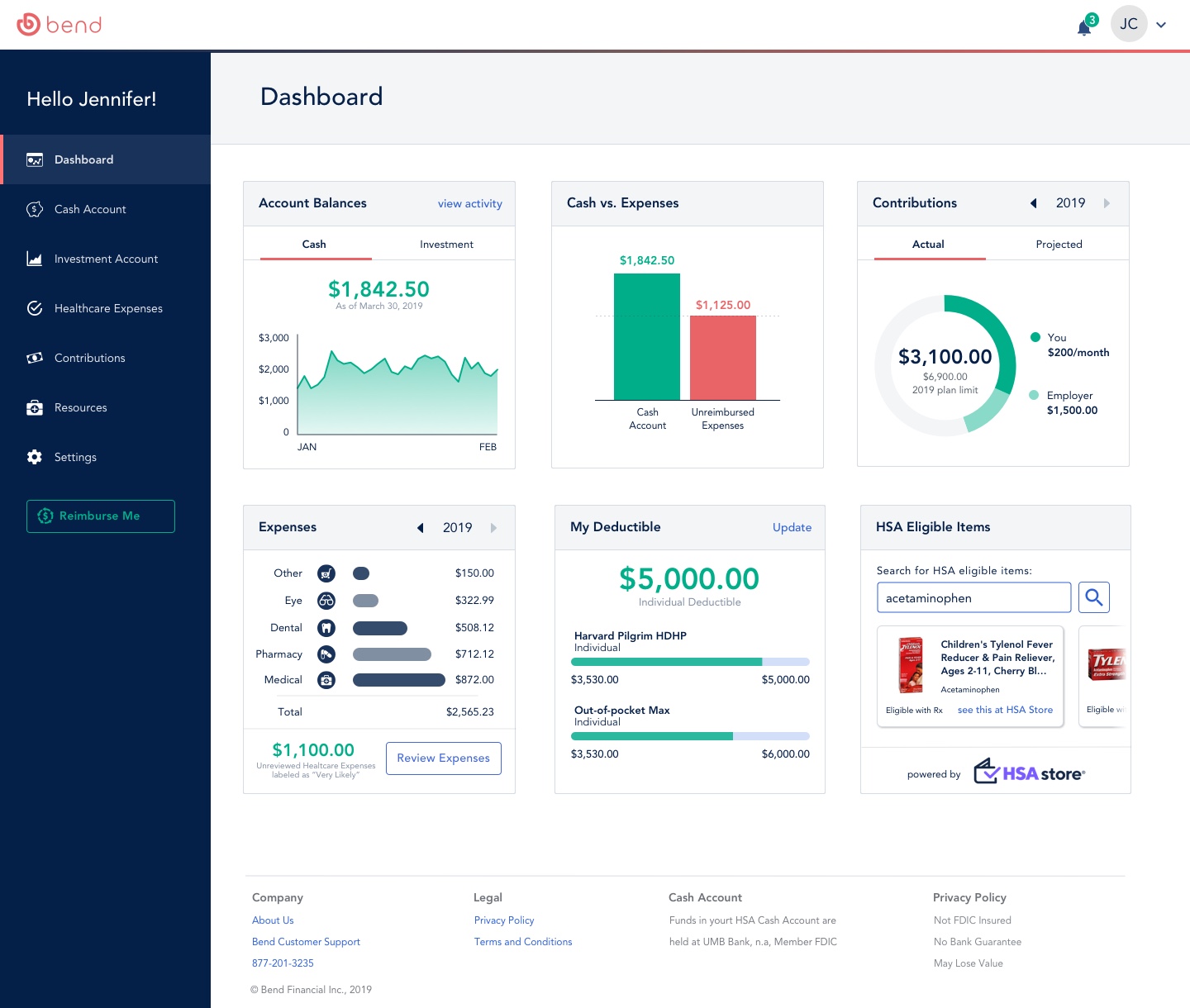1190x1008 pixels.
Task: Click the Pharmacy pill icon
Action: coord(326,654)
